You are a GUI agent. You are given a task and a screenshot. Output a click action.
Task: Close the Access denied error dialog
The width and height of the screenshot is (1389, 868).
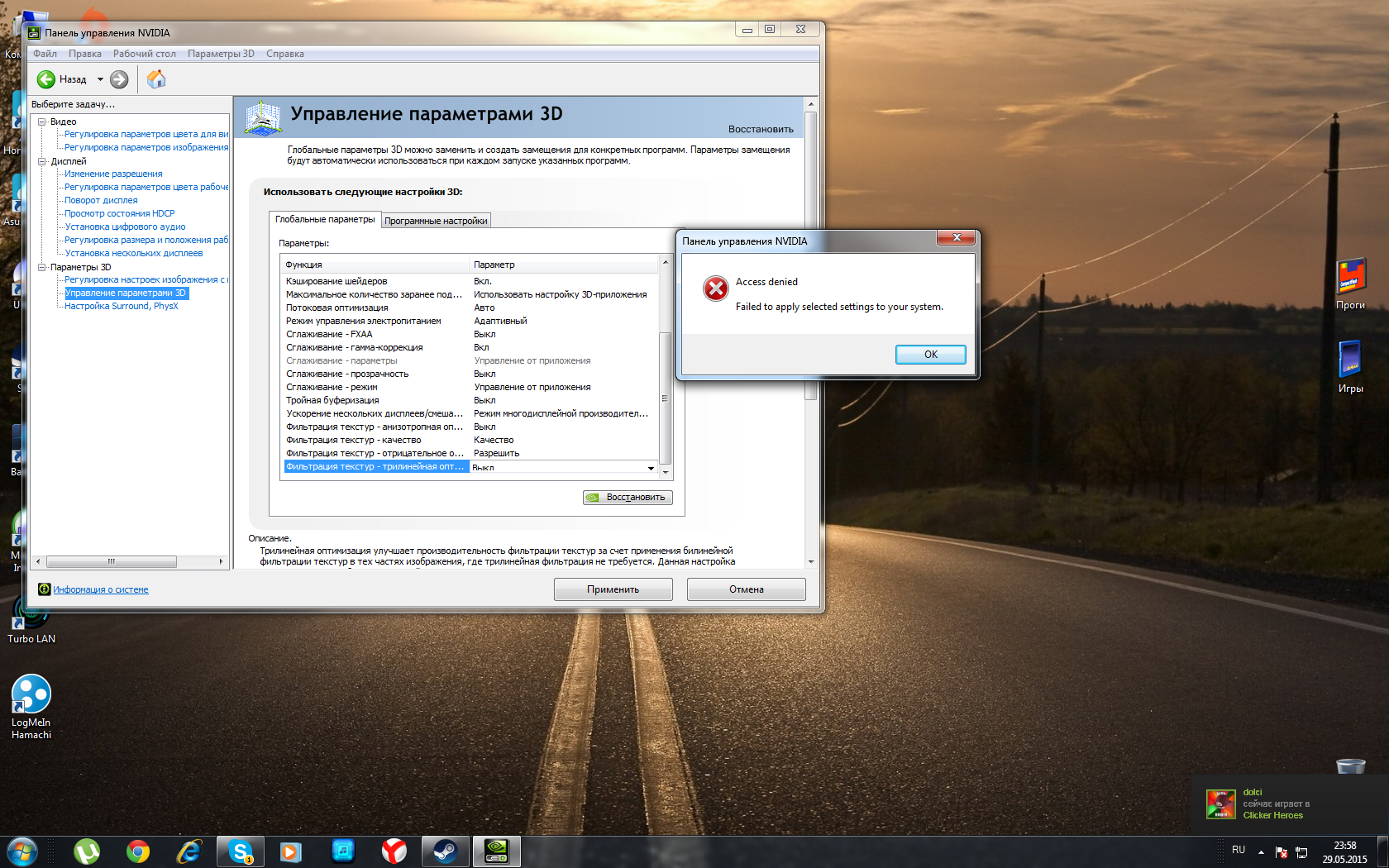(957, 238)
